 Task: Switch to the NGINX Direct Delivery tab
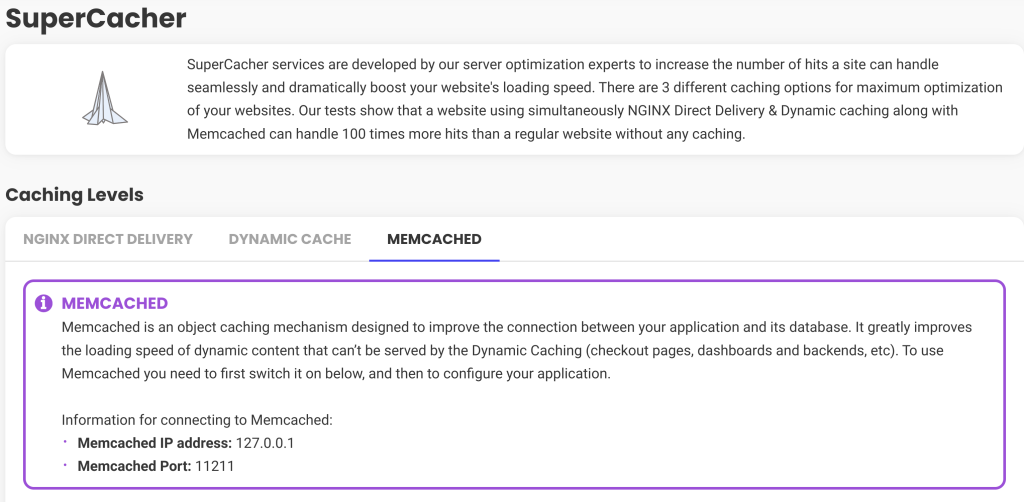tap(108, 239)
